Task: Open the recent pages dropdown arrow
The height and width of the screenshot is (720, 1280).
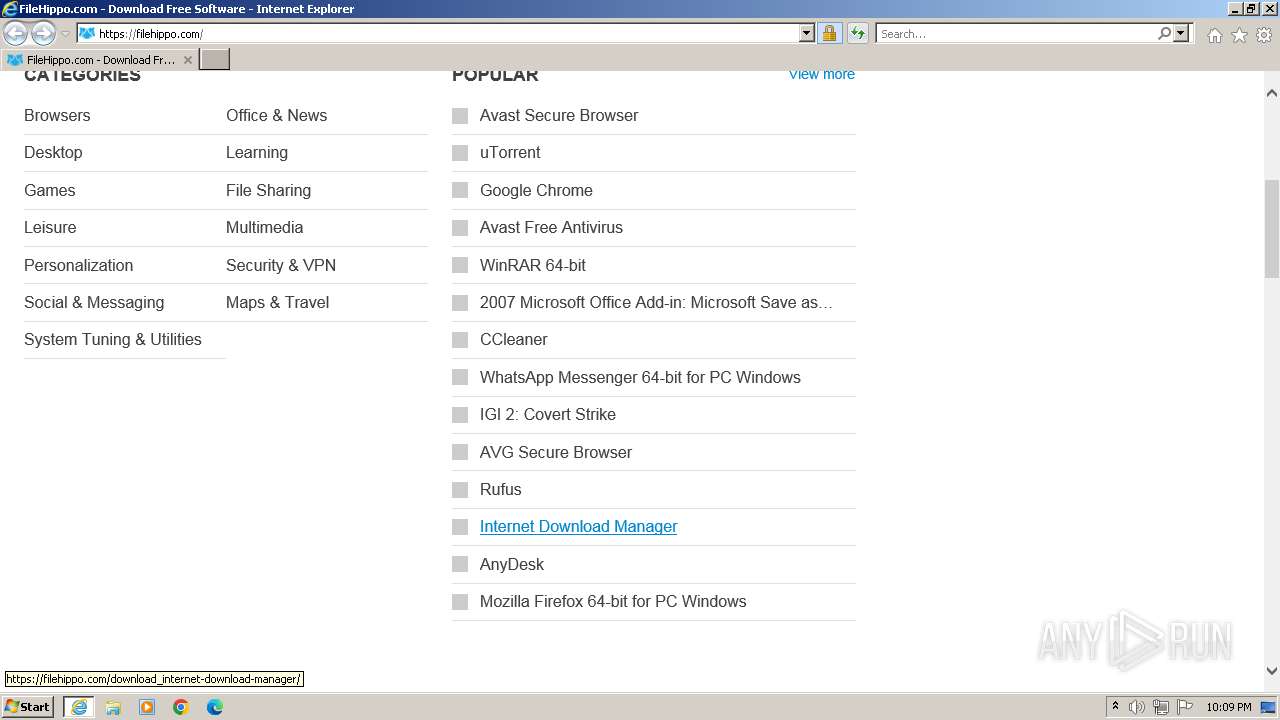Action: coord(65,34)
